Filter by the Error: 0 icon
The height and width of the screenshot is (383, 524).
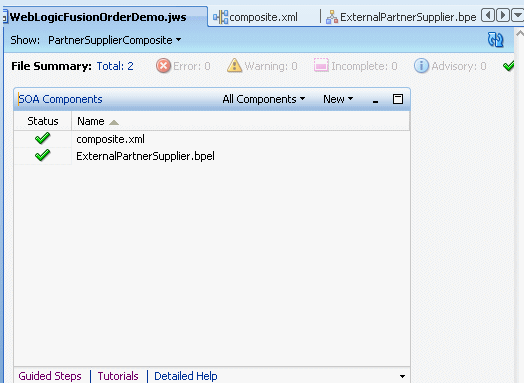[x=163, y=66]
